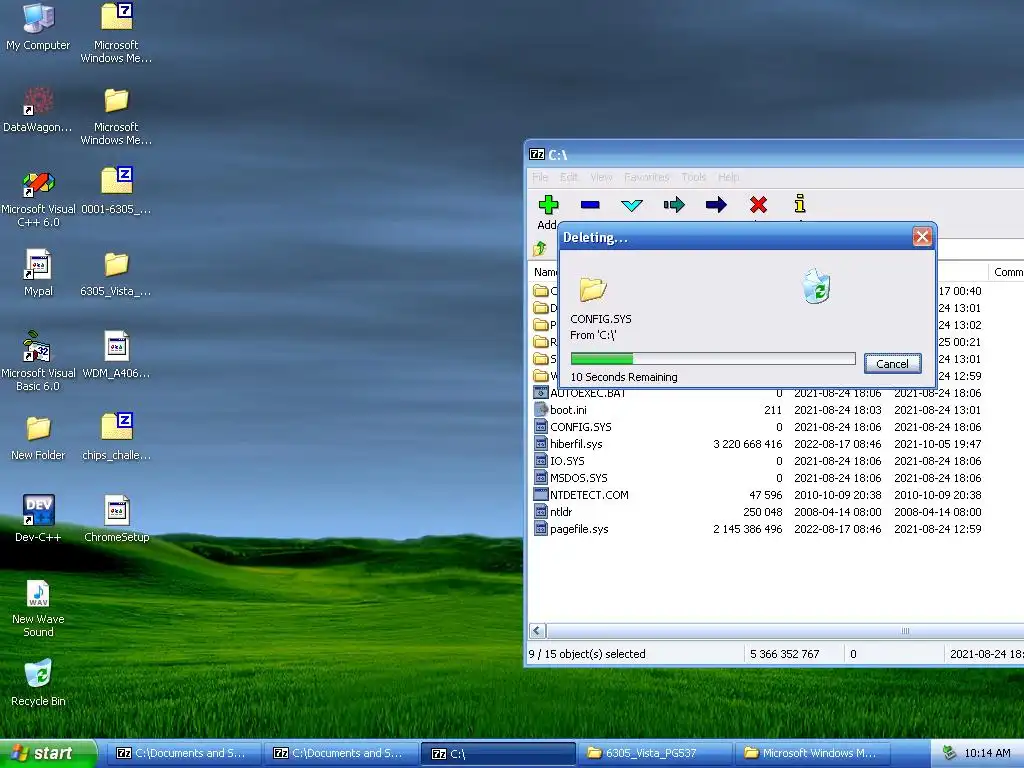Viewport: 1024px width, 768px height.
Task: Select the ChromeSetup desktop icon
Action: (116, 519)
